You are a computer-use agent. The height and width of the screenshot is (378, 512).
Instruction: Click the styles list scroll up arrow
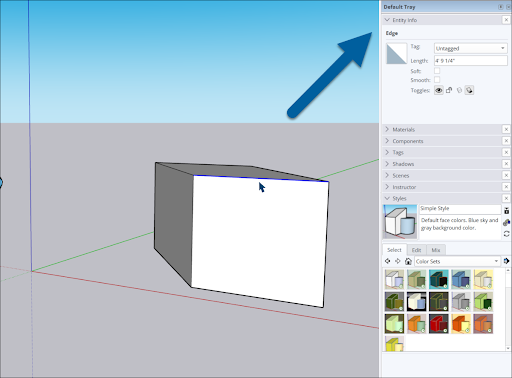click(508, 270)
